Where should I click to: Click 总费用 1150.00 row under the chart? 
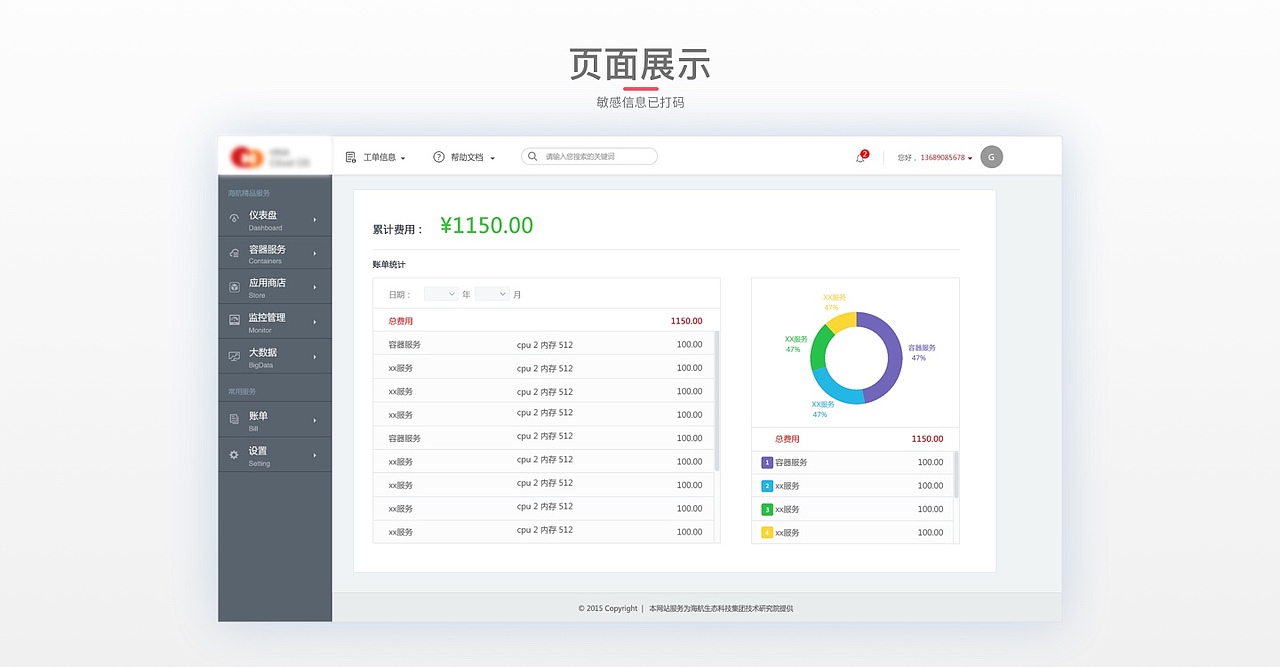(x=855, y=439)
